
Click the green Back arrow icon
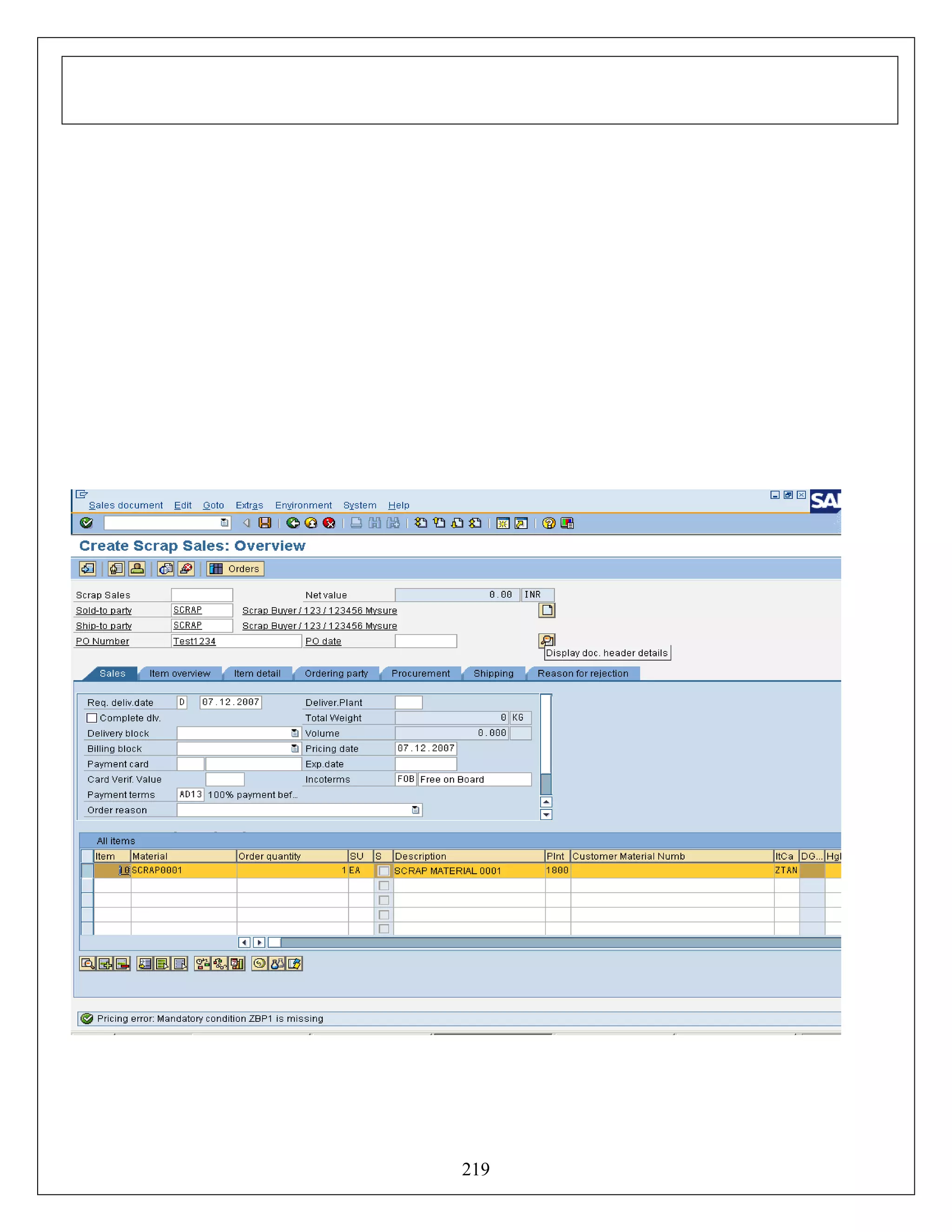click(x=293, y=523)
